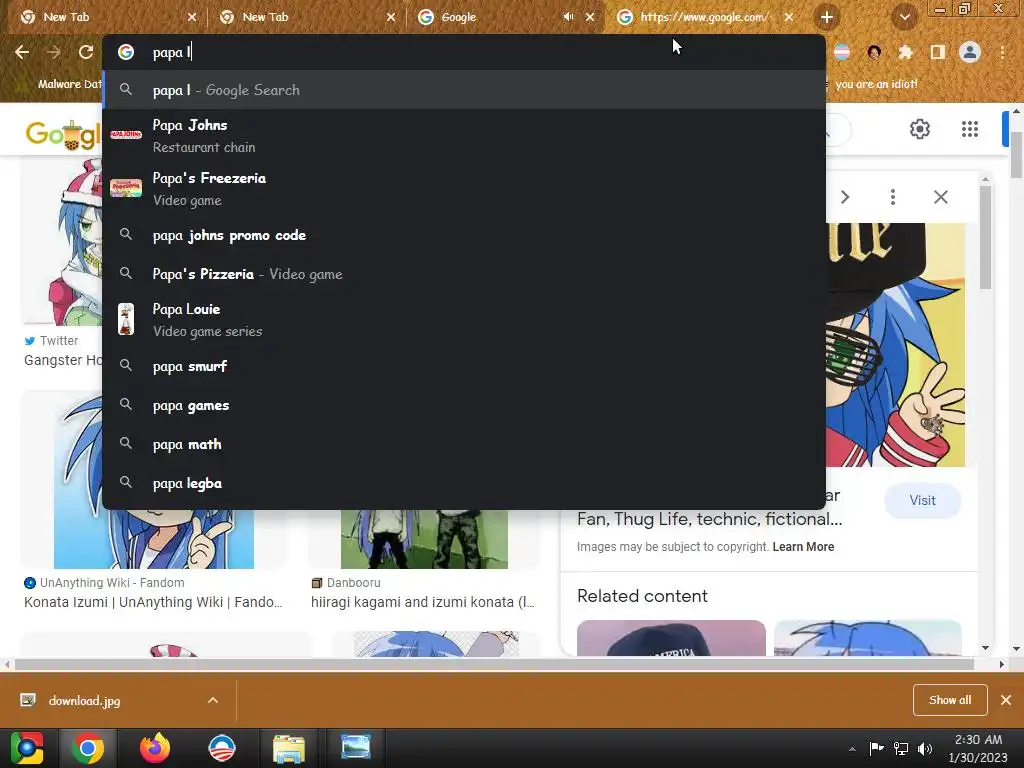
Task: Go to next image with arrow in preview panel
Action: click(x=845, y=197)
